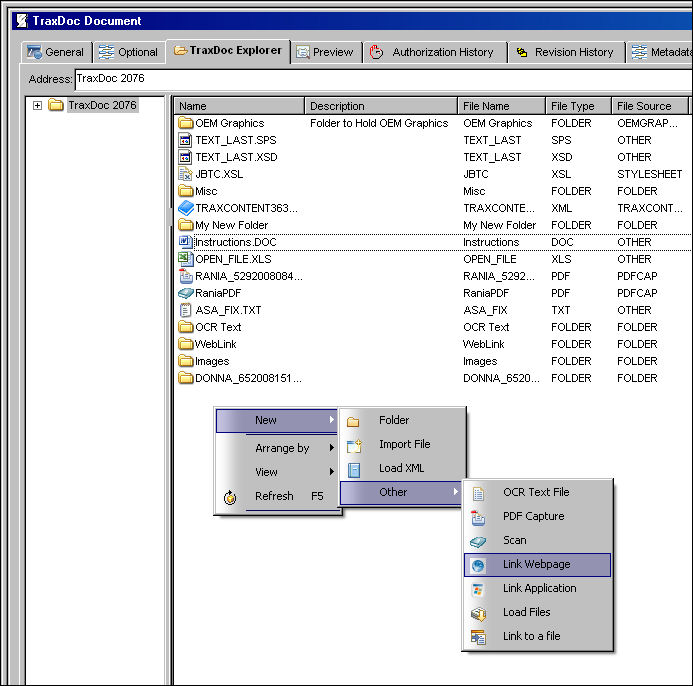This screenshot has width=693, height=686.
Task: Click the DONNA_652008151 folder icon
Action: (186, 378)
